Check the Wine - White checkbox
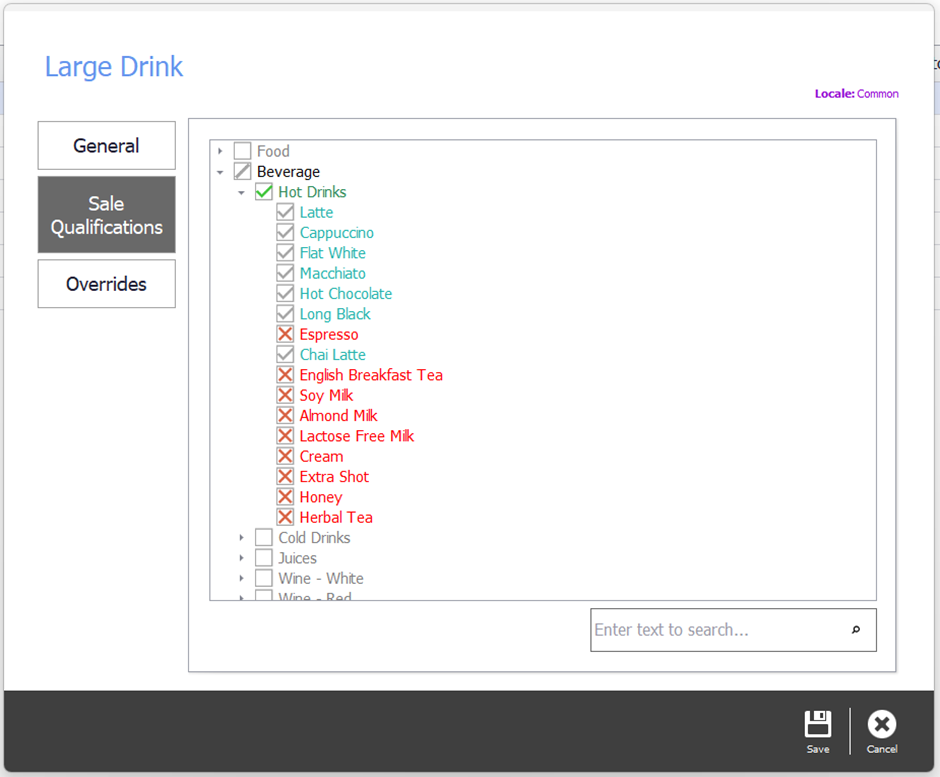Image resolution: width=940 pixels, height=777 pixels. [264, 579]
